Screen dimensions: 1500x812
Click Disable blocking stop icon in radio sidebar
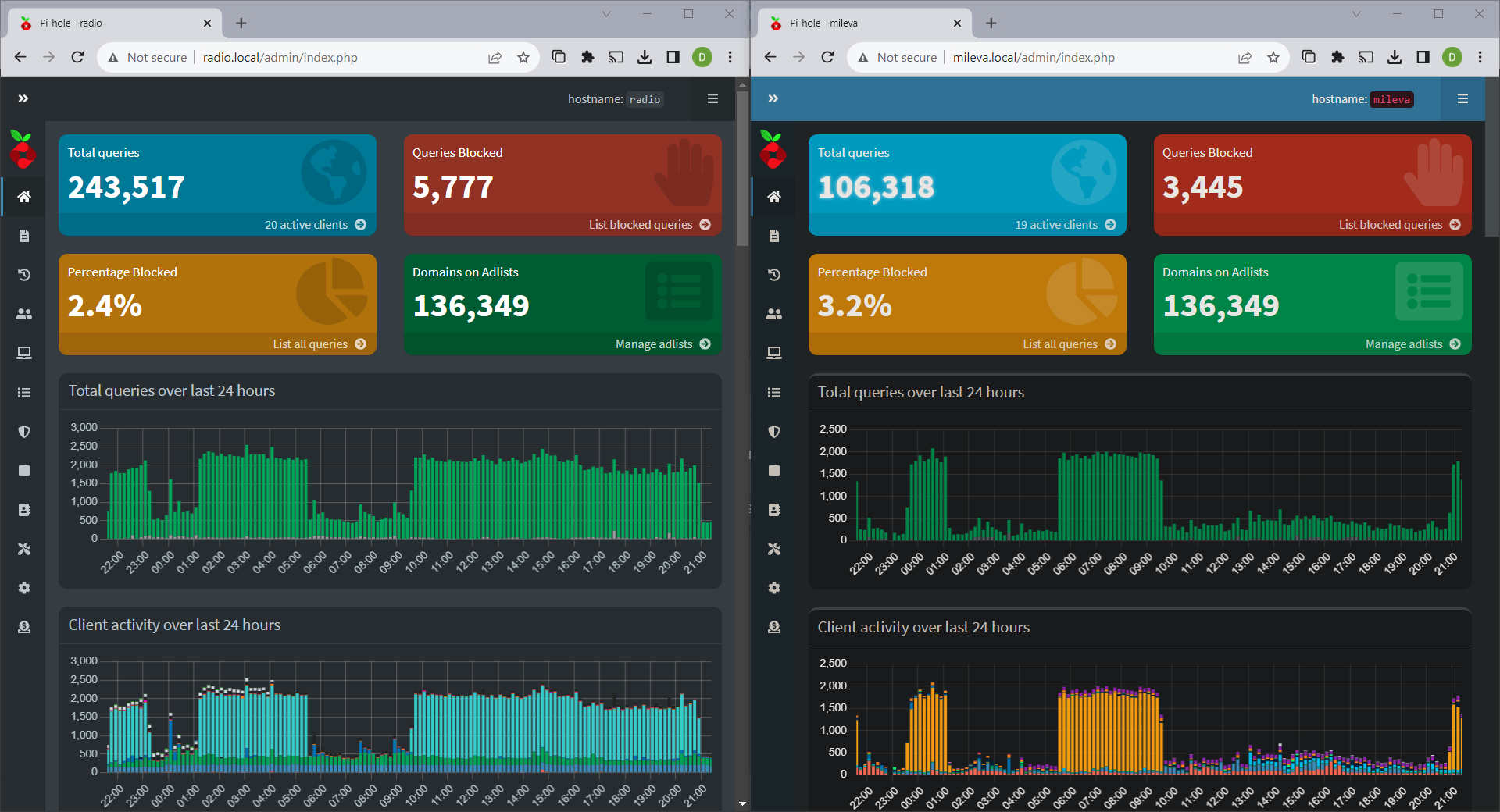(24, 471)
